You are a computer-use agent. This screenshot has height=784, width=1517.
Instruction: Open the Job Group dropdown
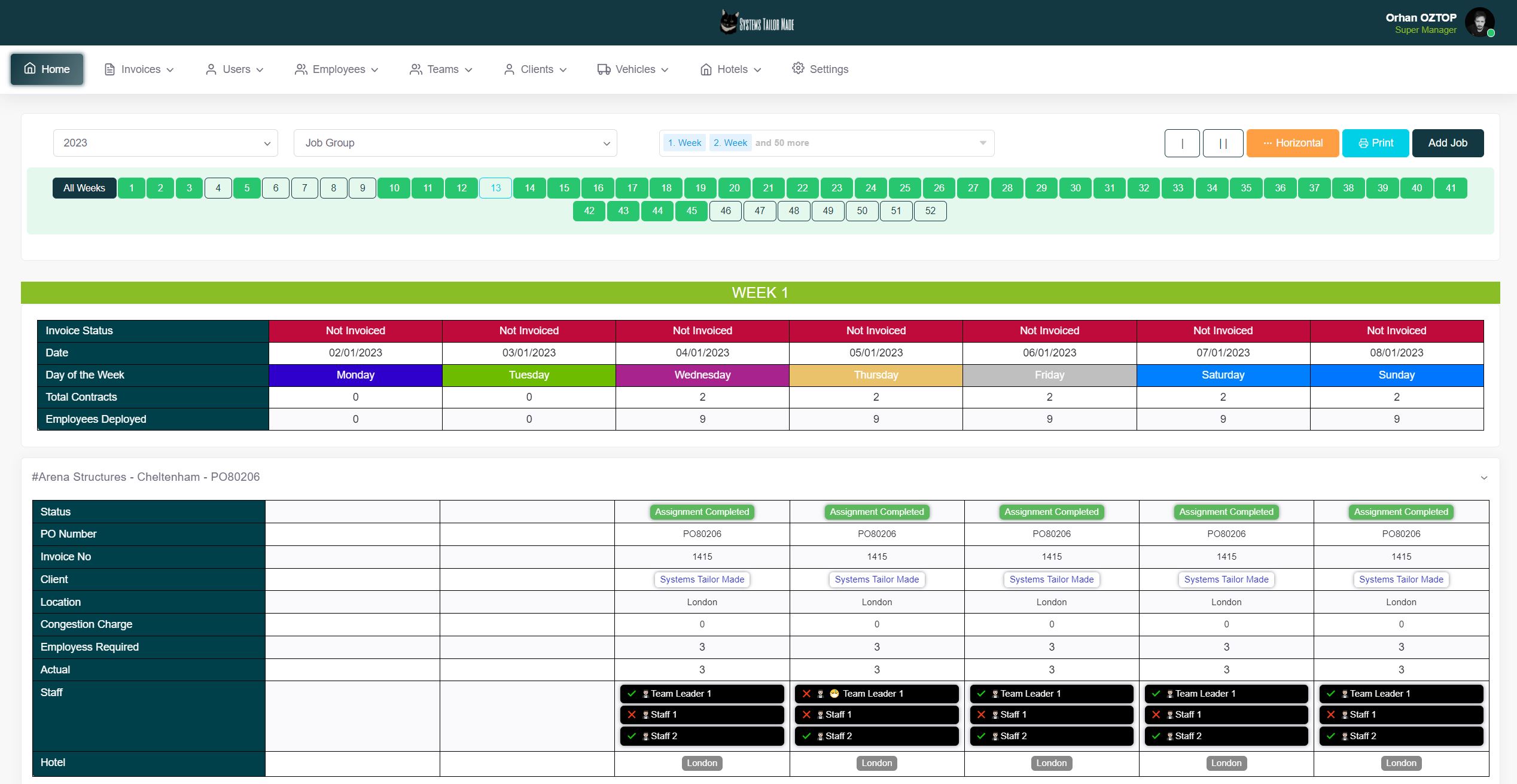coord(455,143)
